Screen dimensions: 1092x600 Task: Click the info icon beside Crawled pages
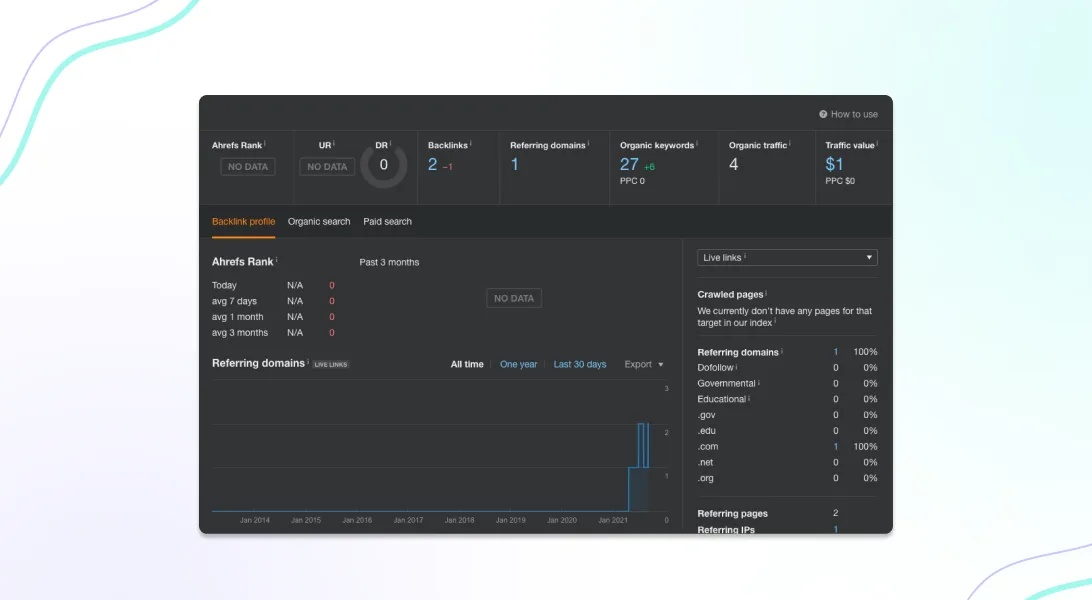tap(766, 293)
